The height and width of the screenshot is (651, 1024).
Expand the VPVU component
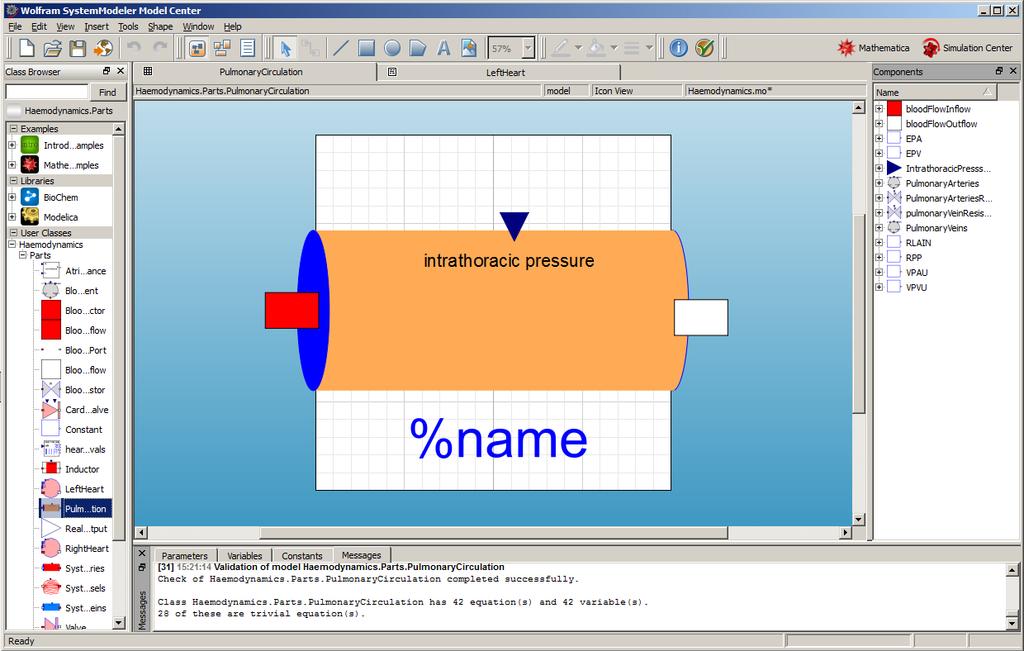[x=879, y=287]
